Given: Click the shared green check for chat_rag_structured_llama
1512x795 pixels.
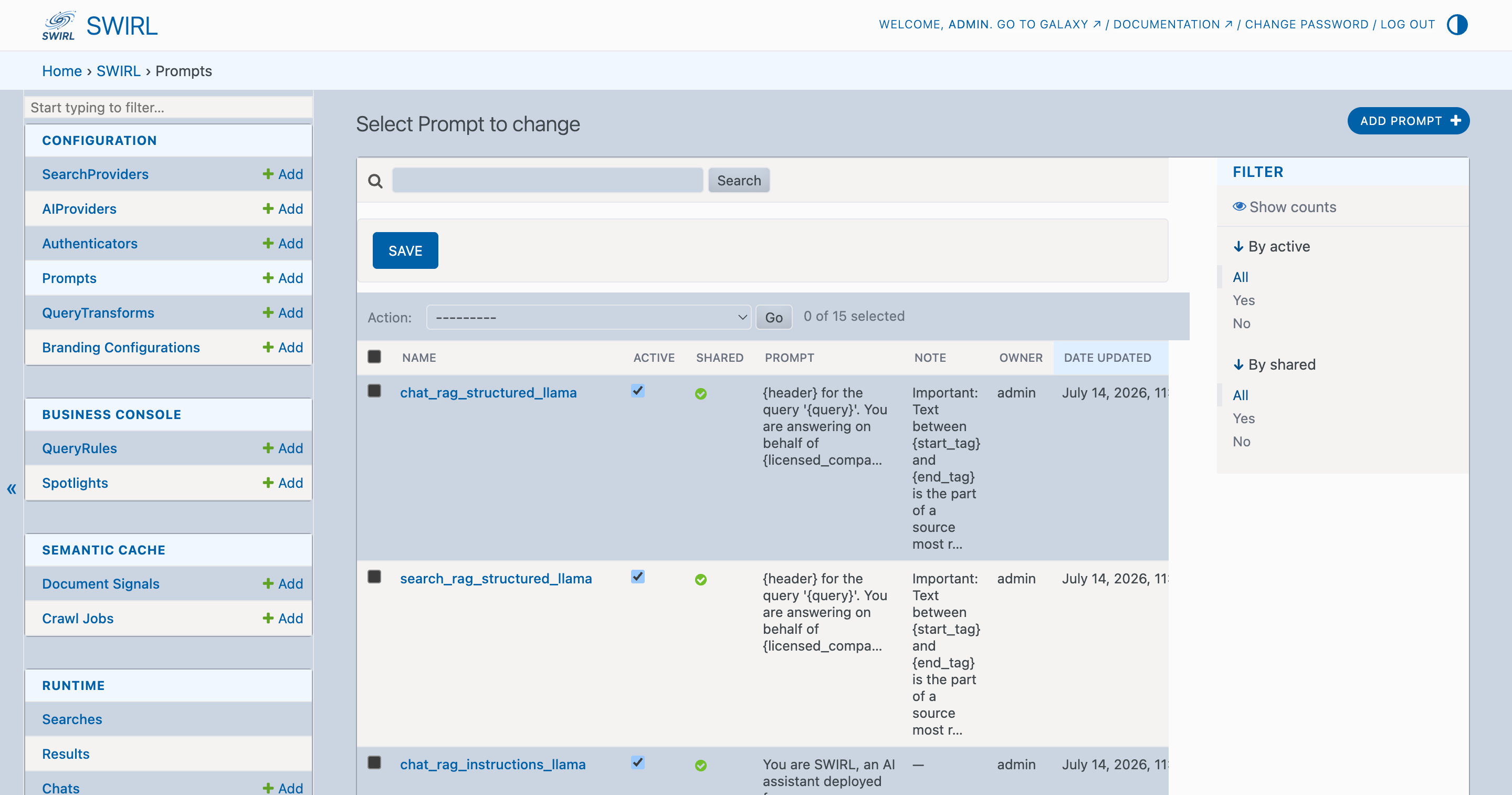Looking at the screenshot, I should [700, 393].
